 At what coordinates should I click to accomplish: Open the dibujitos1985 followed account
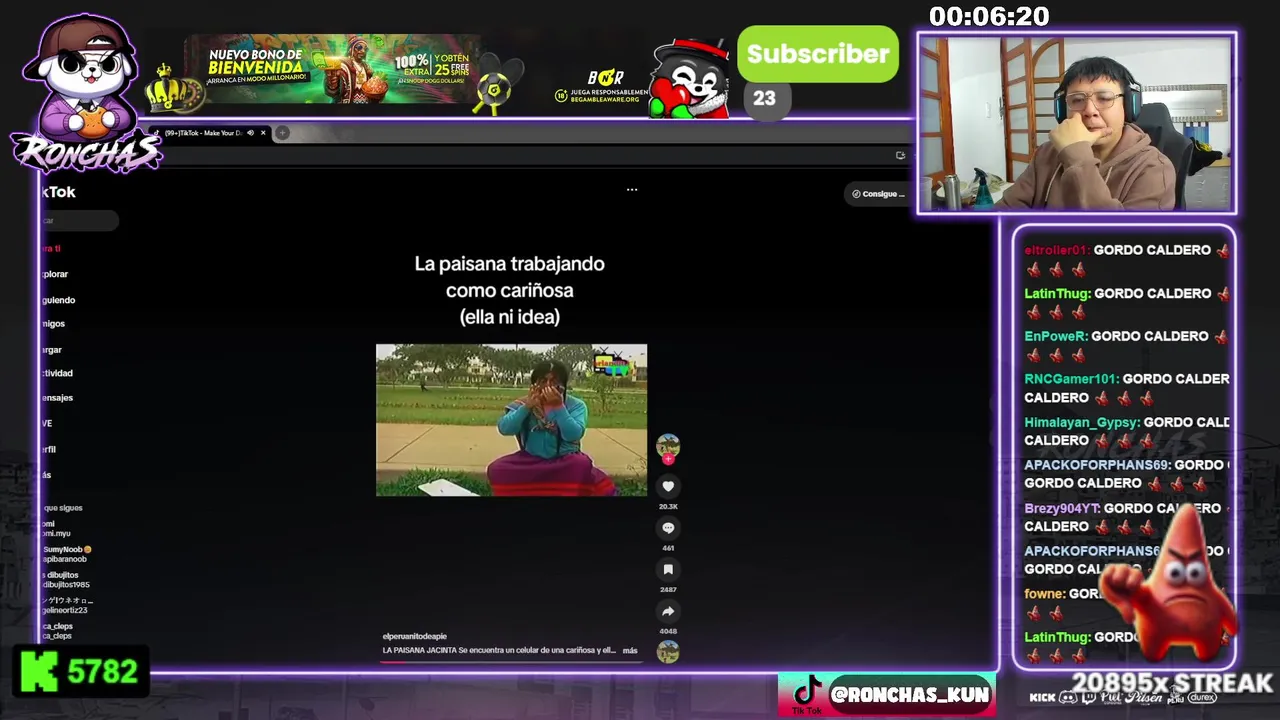[x=66, y=580]
